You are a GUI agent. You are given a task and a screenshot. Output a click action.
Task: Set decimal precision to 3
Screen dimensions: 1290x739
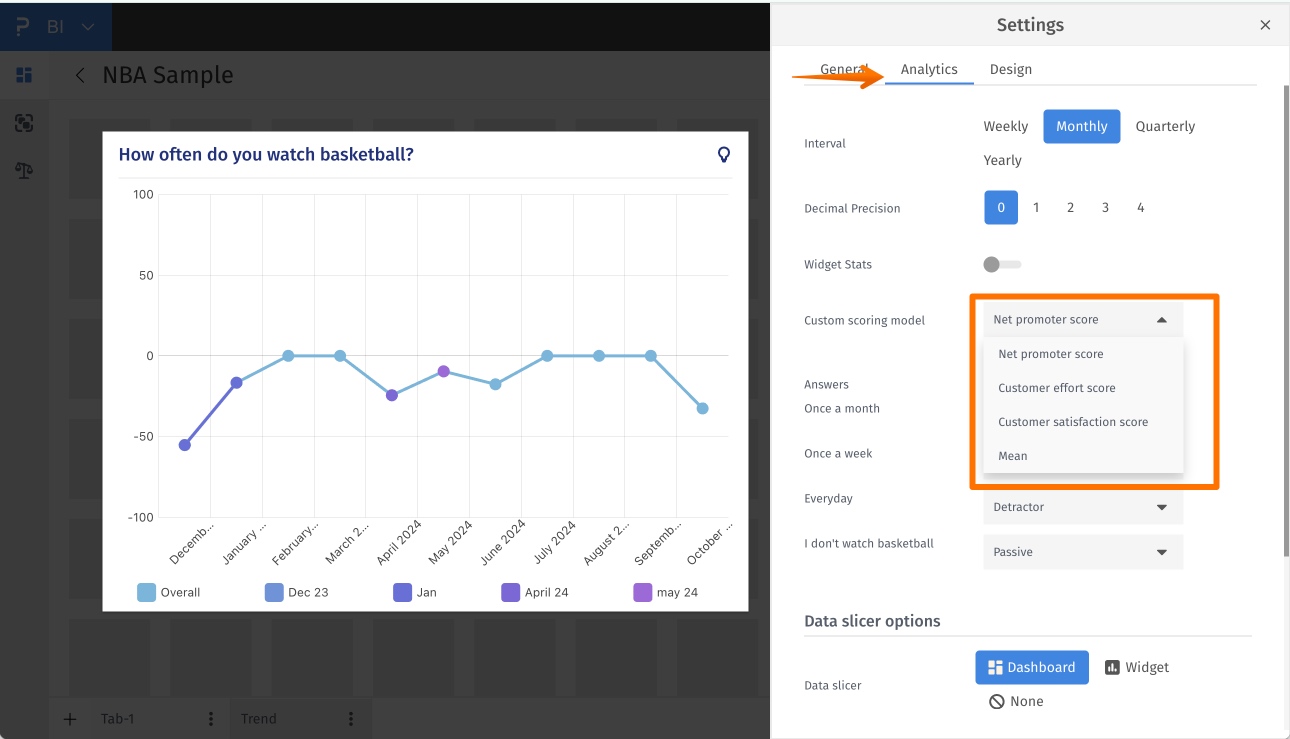pos(1105,207)
